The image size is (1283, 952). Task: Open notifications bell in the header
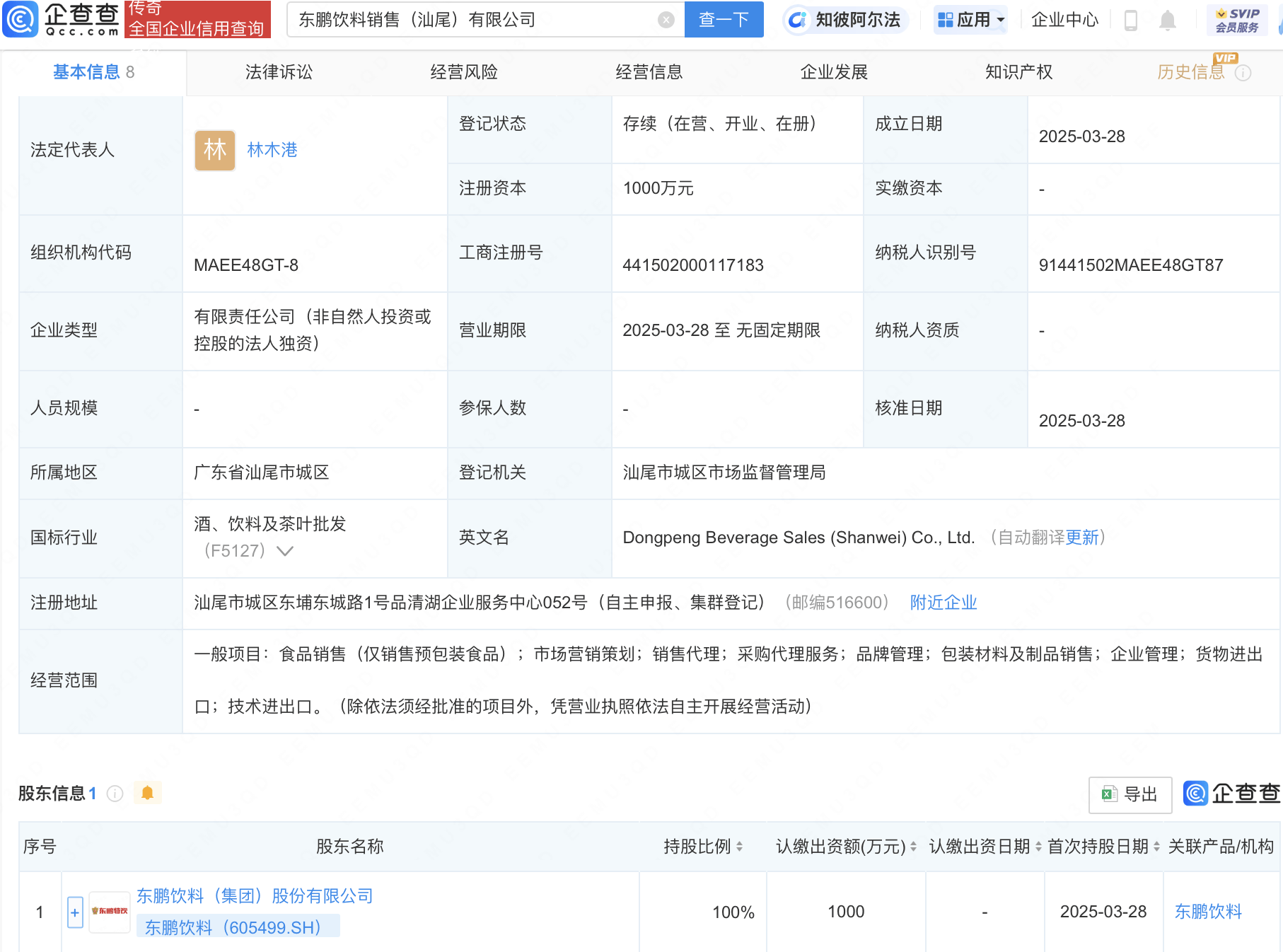[x=1167, y=21]
